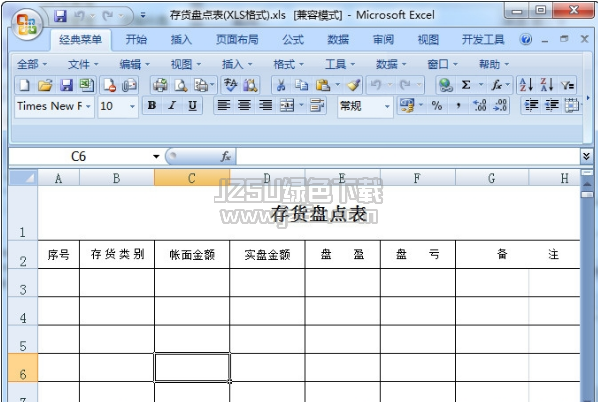
Task: Select column C header
Action: [192, 178]
